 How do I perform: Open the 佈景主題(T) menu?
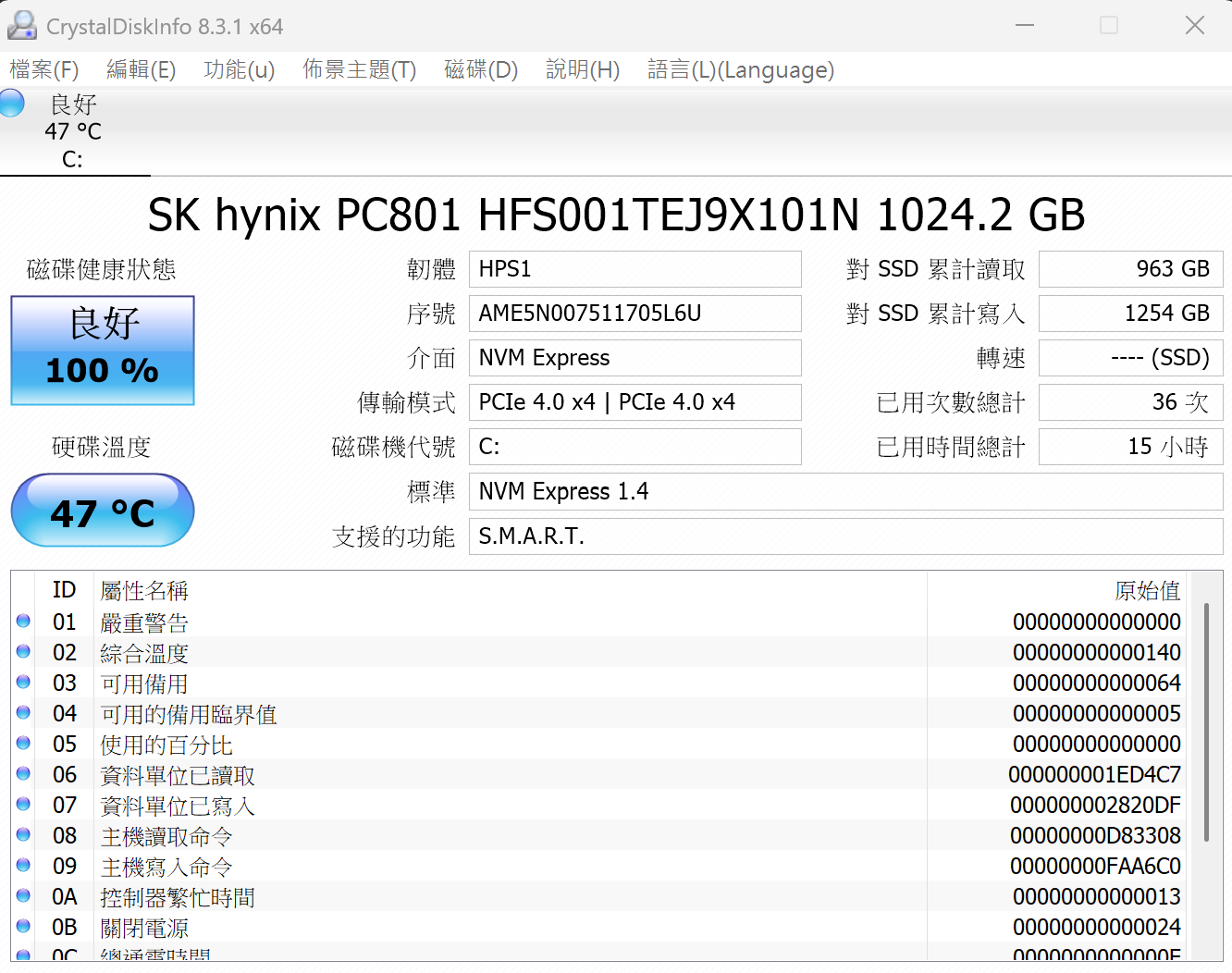tap(360, 70)
